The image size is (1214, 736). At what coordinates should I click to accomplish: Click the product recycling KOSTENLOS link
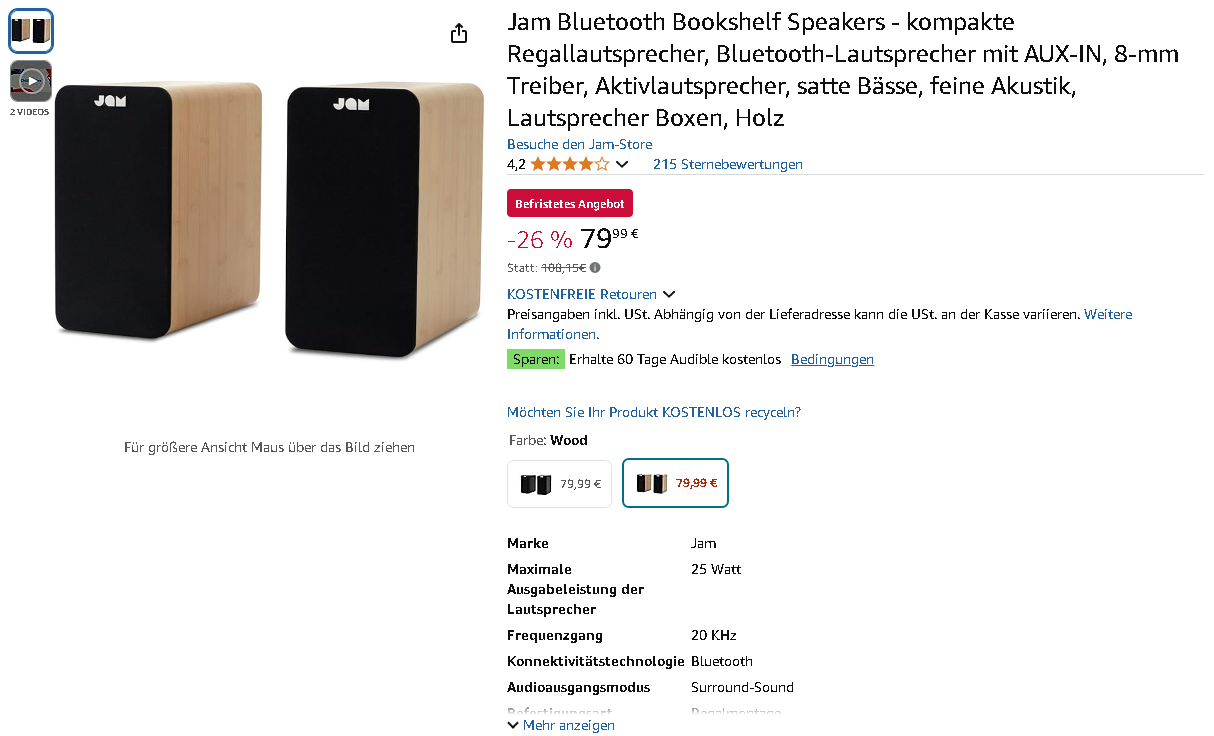click(653, 412)
